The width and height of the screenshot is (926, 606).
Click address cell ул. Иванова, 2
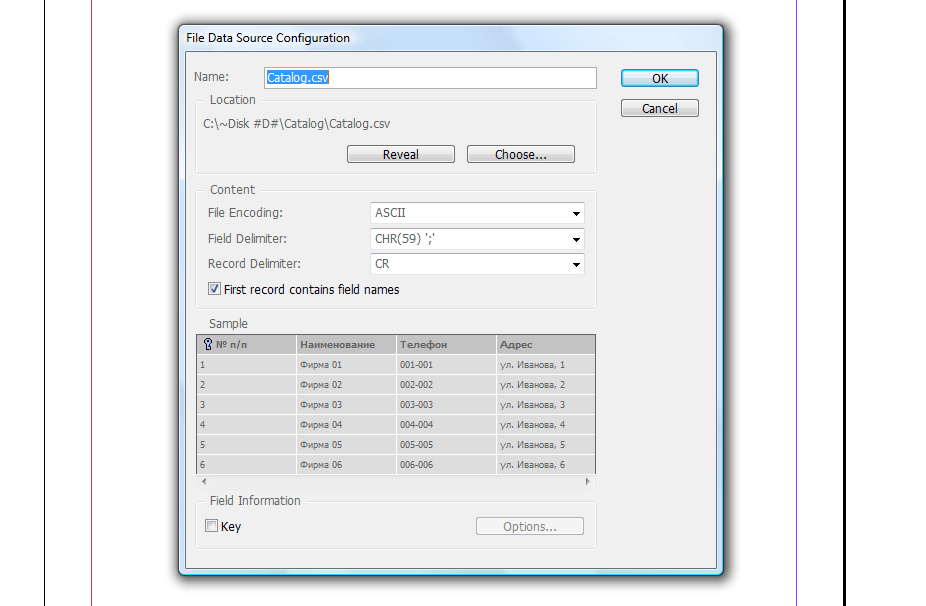[546, 385]
